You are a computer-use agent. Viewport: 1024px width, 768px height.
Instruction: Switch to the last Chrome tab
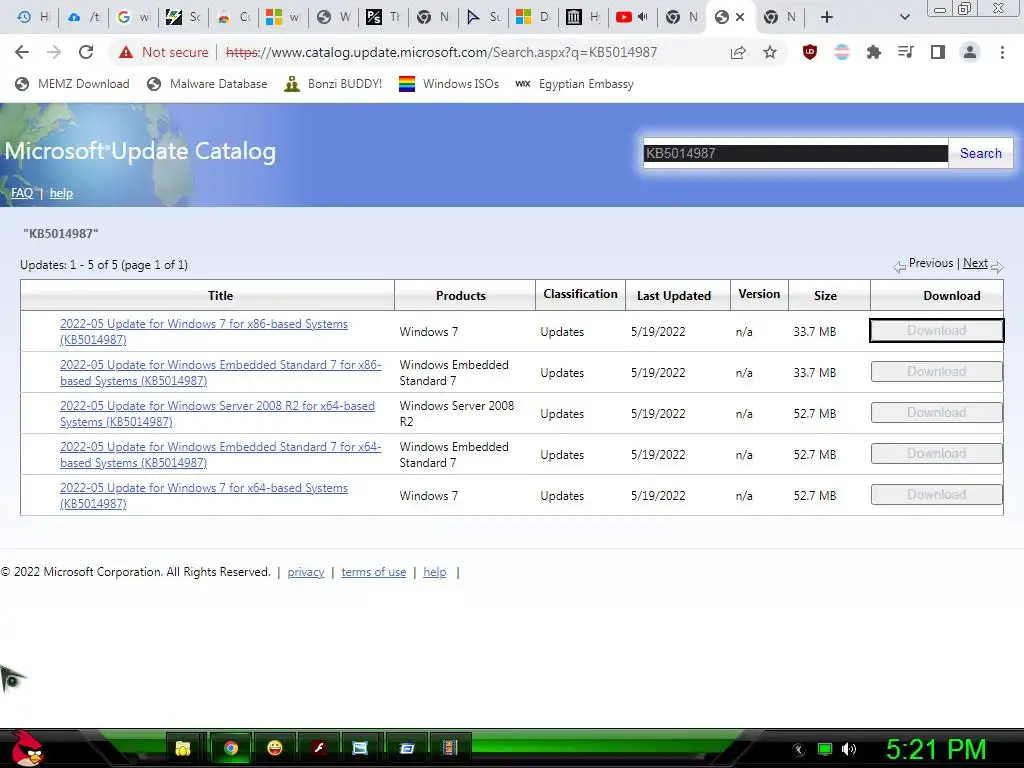coord(780,17)
